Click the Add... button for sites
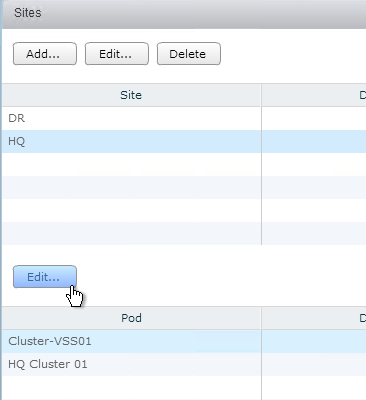This screenshot has width=366, height=400. point(45,54)
